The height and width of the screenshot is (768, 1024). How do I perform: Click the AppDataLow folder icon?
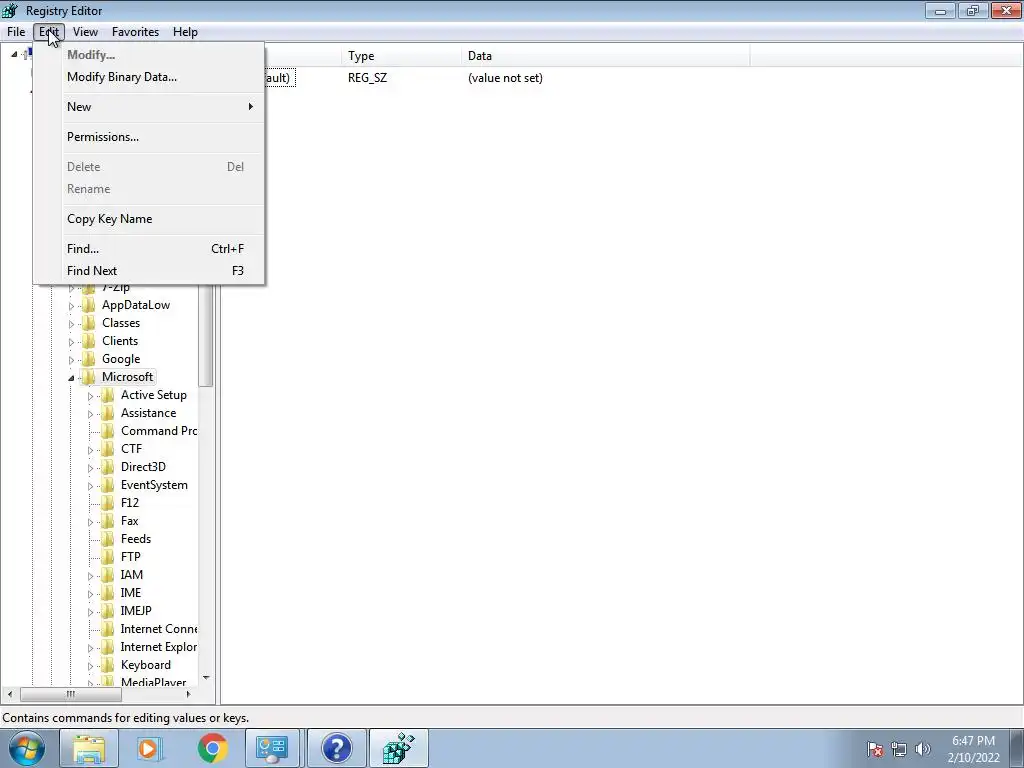pos(88,305)
